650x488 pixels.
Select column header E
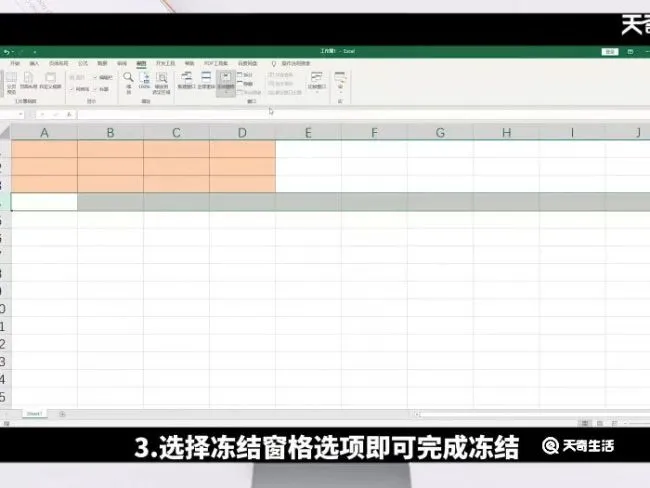pyautogui.click(x=308, y=133)
